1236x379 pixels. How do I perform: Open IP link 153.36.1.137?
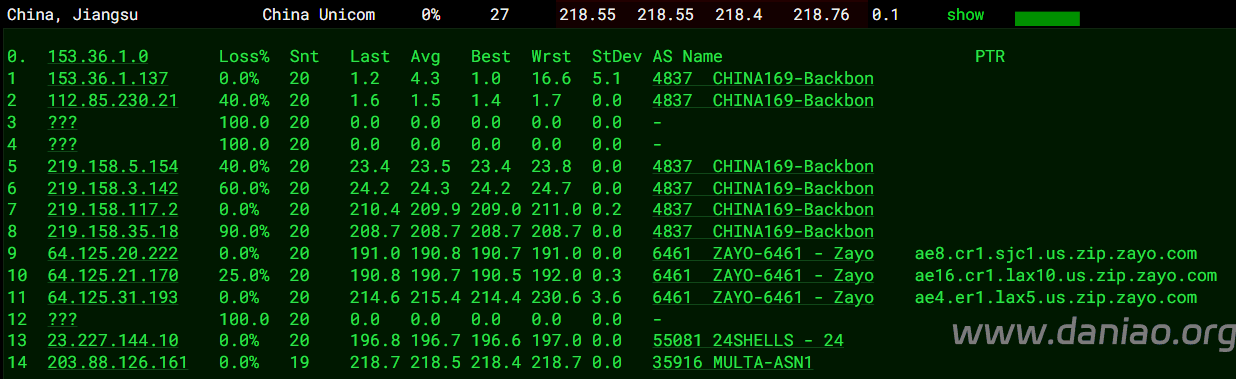click(108, 78)
